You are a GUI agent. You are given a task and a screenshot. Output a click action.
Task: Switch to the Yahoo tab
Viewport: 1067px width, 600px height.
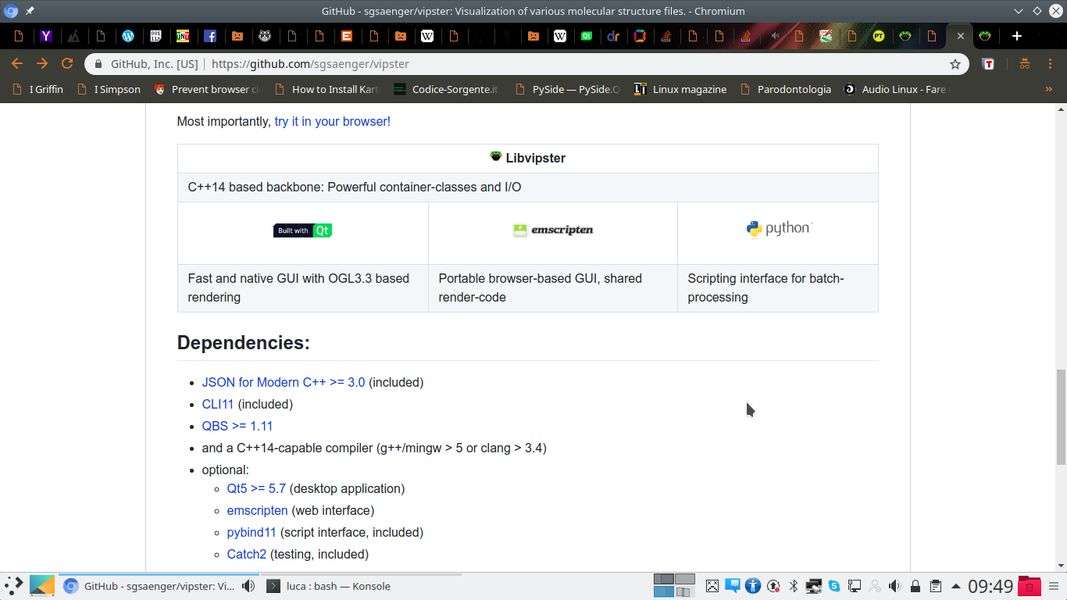46,36
